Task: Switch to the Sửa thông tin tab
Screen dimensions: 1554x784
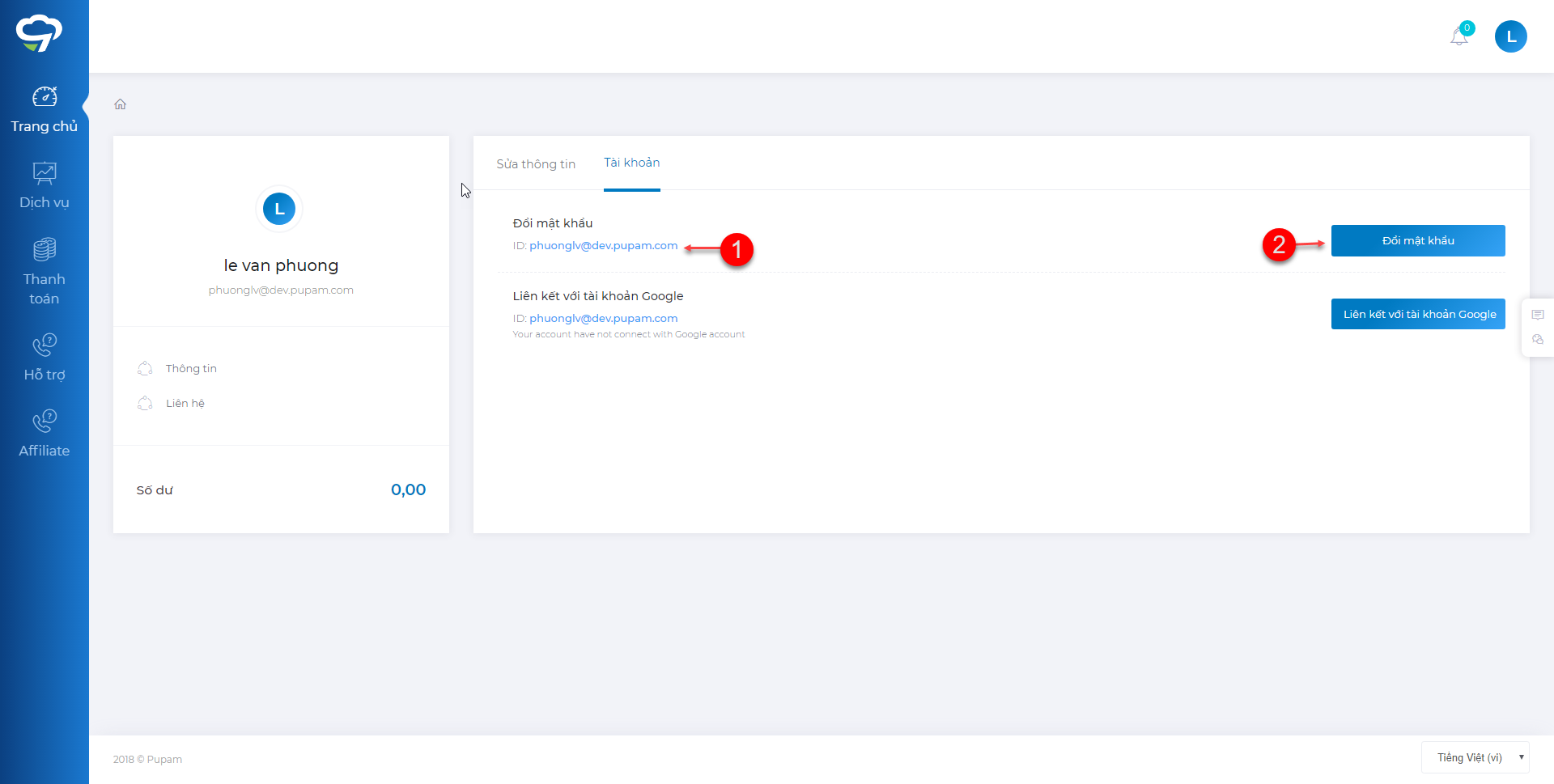Action: pos(536,164)
